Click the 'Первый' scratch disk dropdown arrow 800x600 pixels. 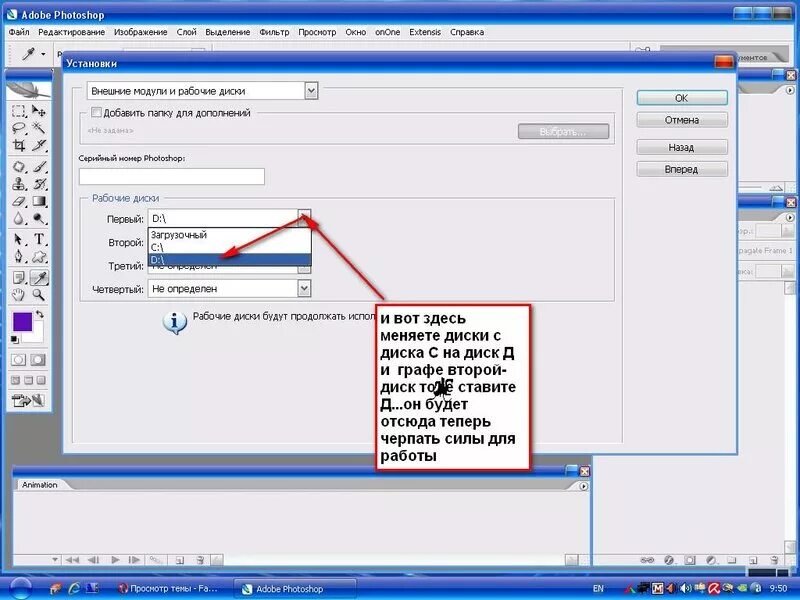(304, 218)
